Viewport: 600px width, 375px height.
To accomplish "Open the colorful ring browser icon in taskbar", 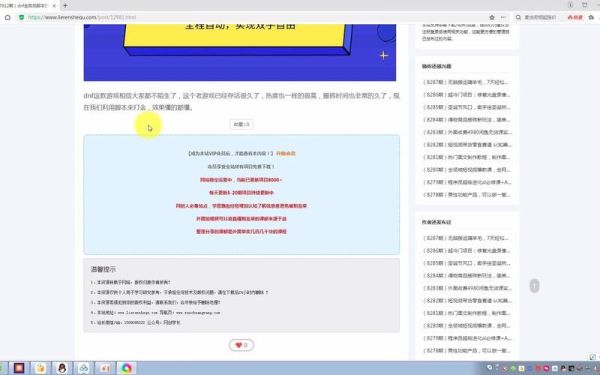I will [126, 368].
